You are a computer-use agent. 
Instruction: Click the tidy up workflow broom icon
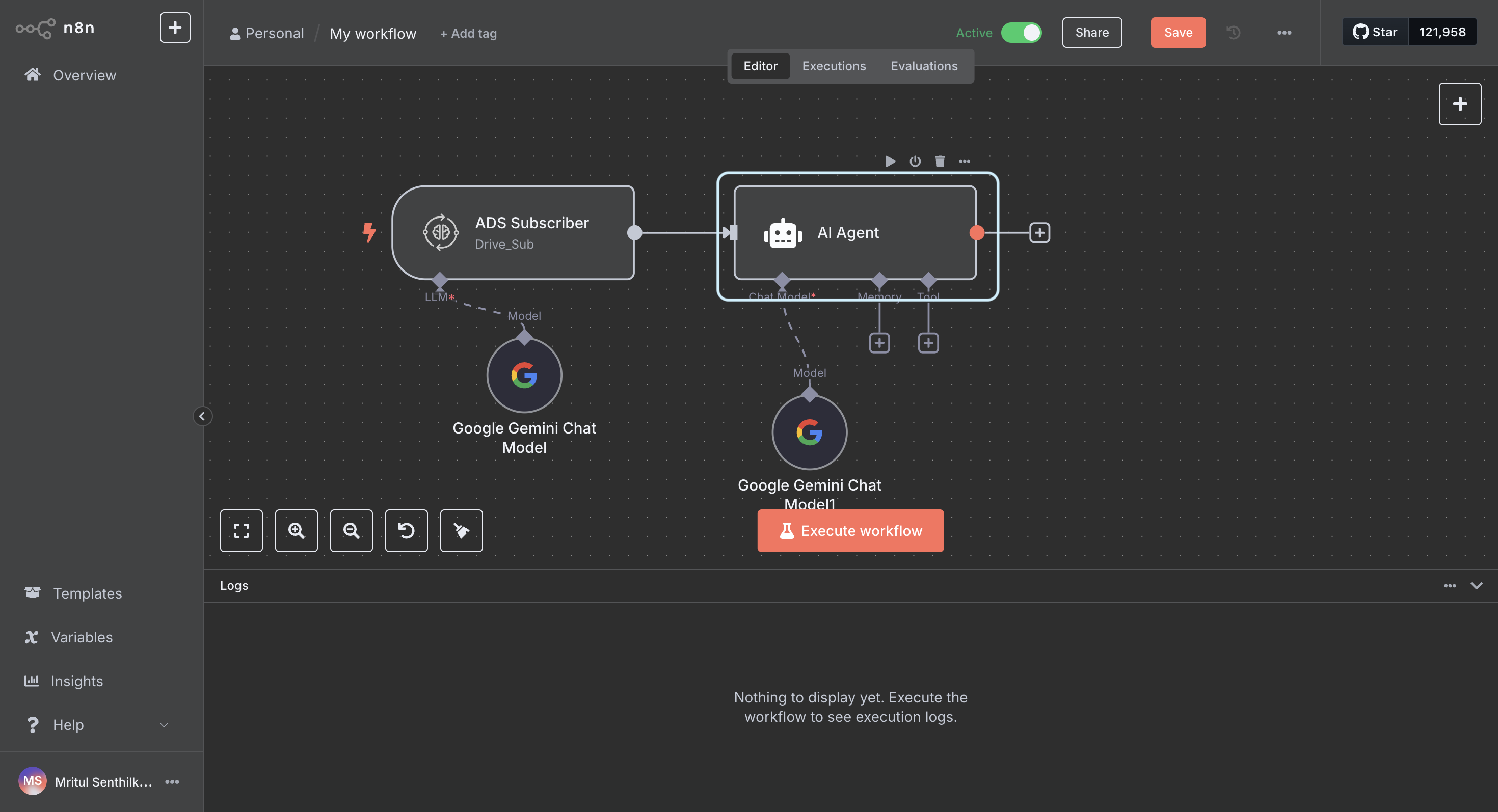click(x=461, y=530)
